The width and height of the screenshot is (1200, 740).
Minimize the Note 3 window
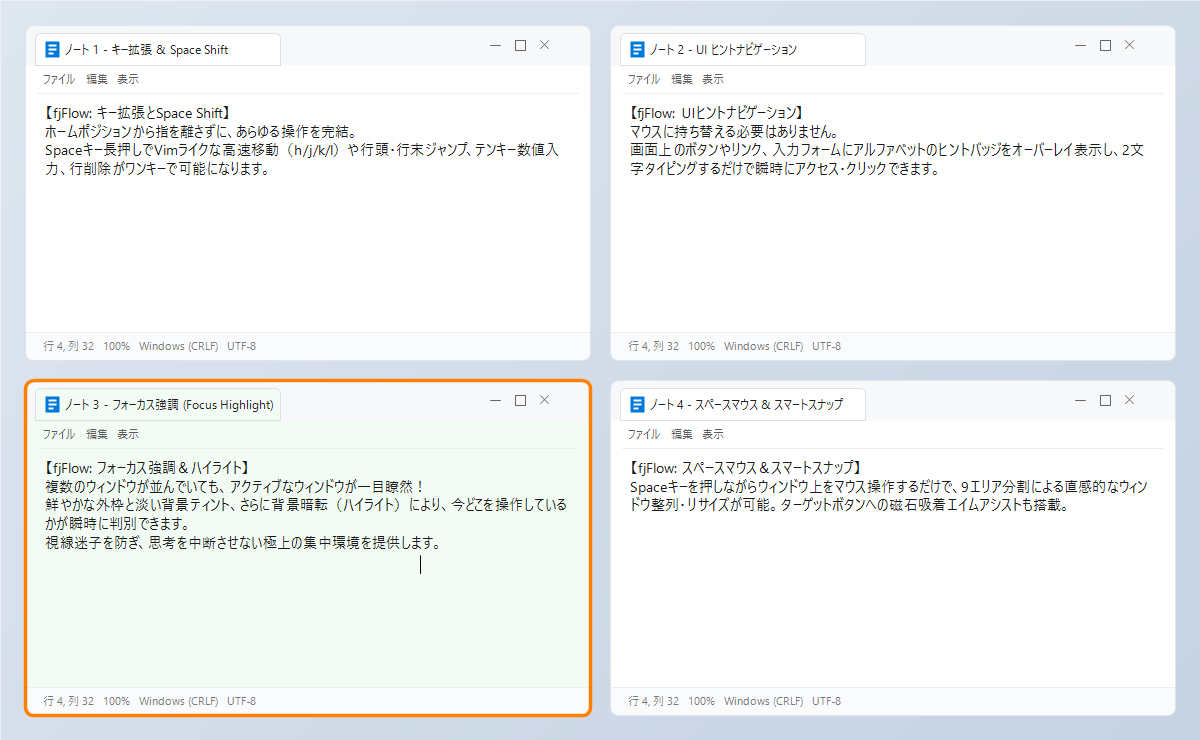495,400
